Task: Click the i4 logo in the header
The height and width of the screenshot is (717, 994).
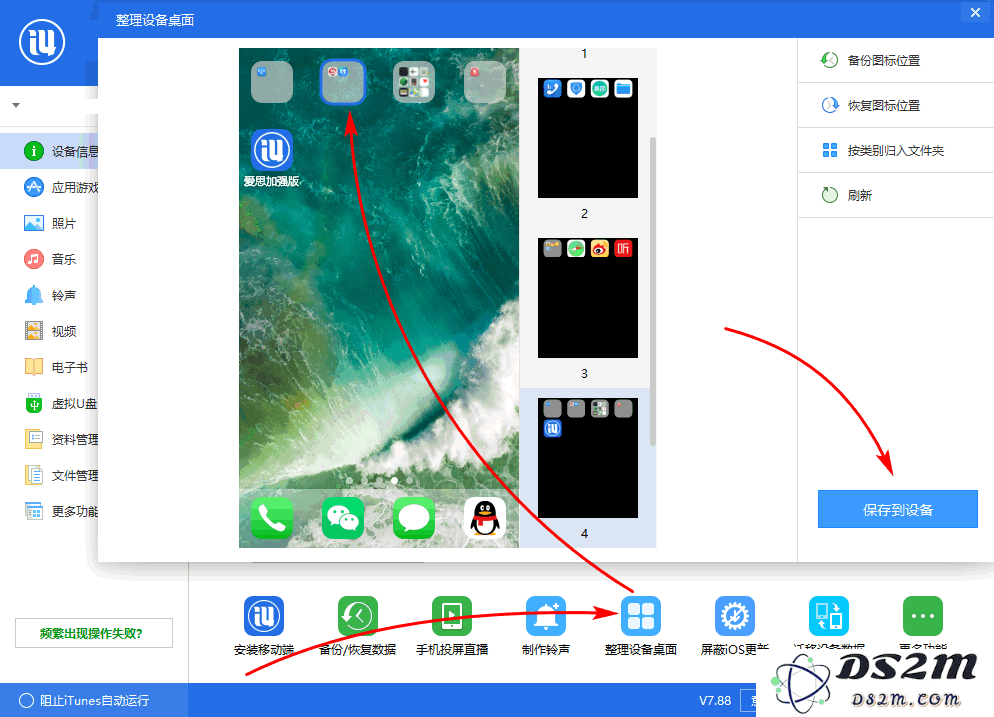Action: 42,42
